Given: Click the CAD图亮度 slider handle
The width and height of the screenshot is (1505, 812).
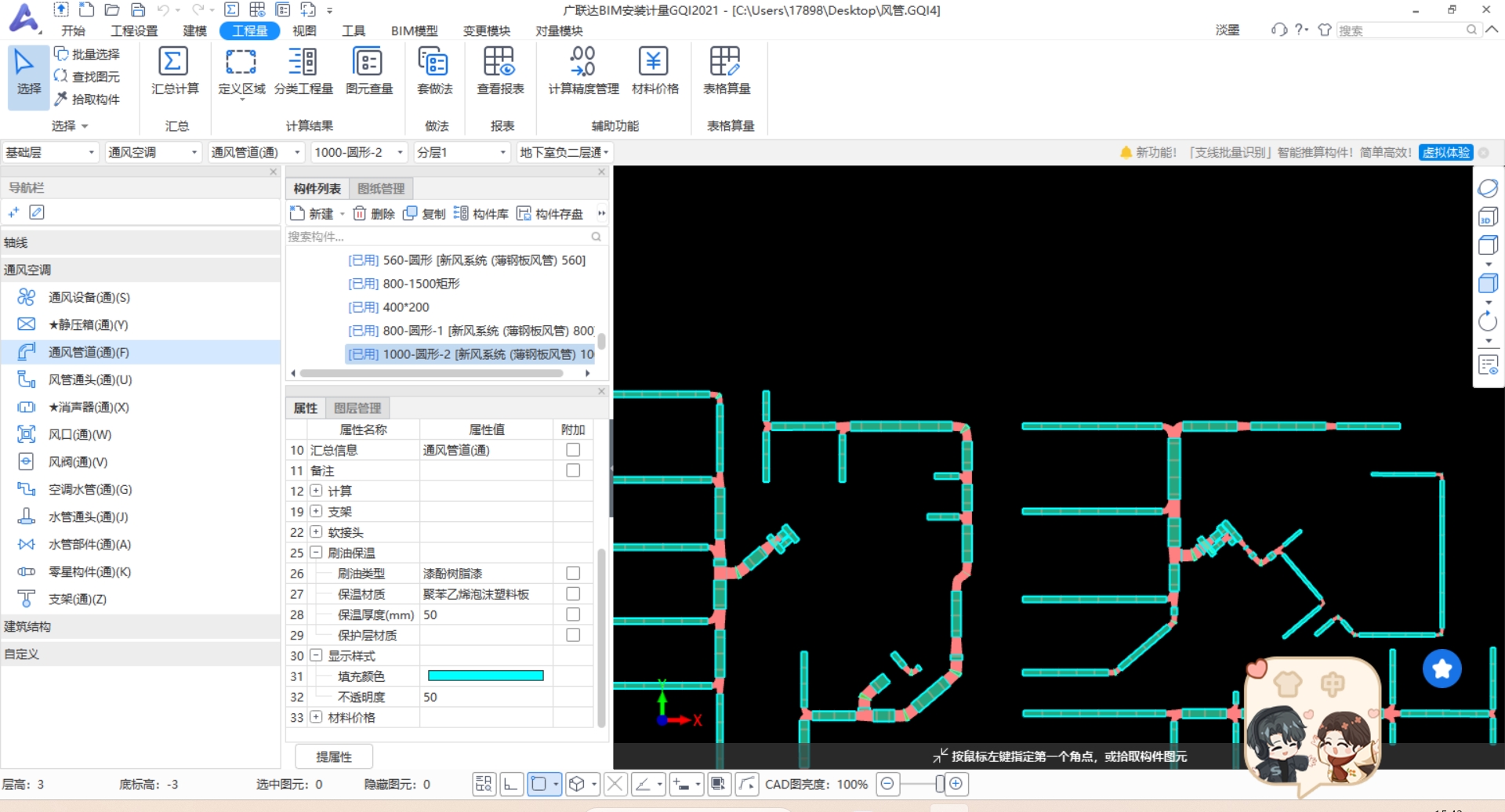Looking at the screenshot, I should [x=940, y=784].
